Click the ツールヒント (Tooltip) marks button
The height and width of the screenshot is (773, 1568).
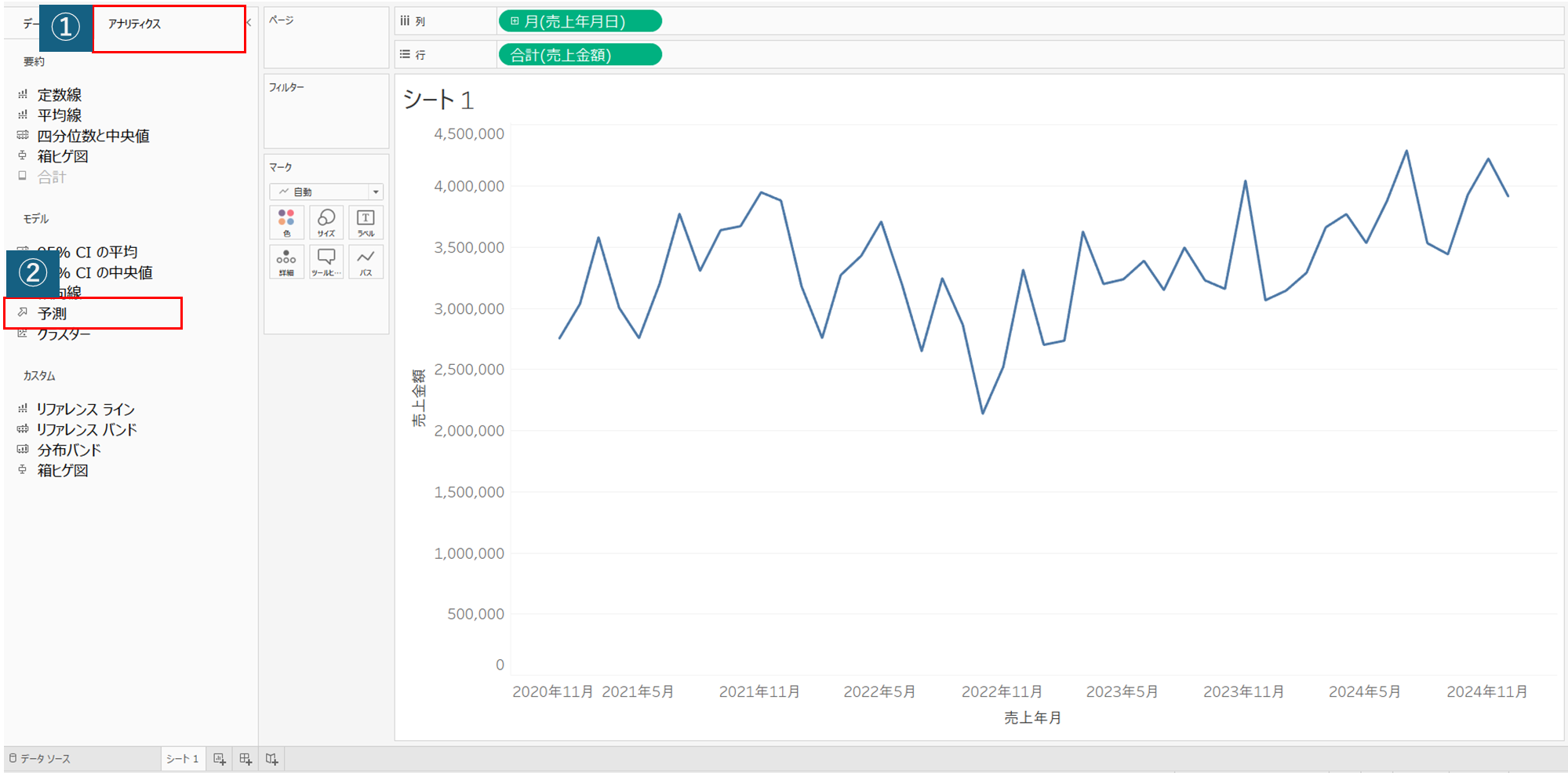pos(326,261)
